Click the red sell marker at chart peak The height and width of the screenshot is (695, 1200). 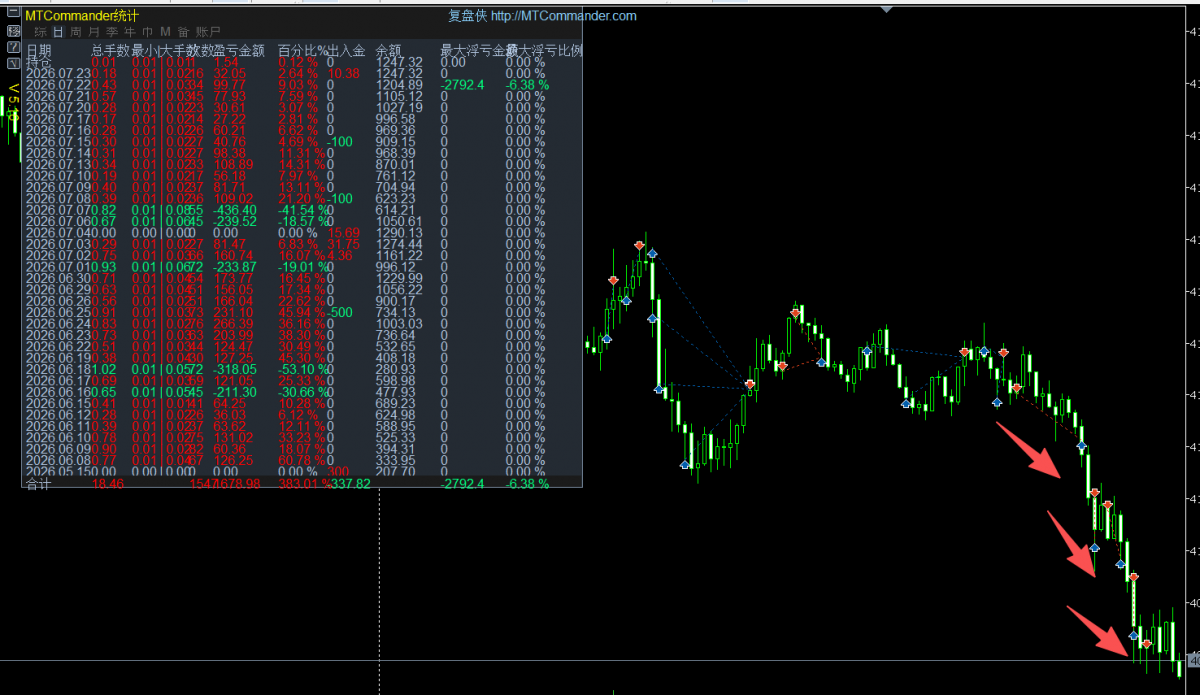pos(640,245)
